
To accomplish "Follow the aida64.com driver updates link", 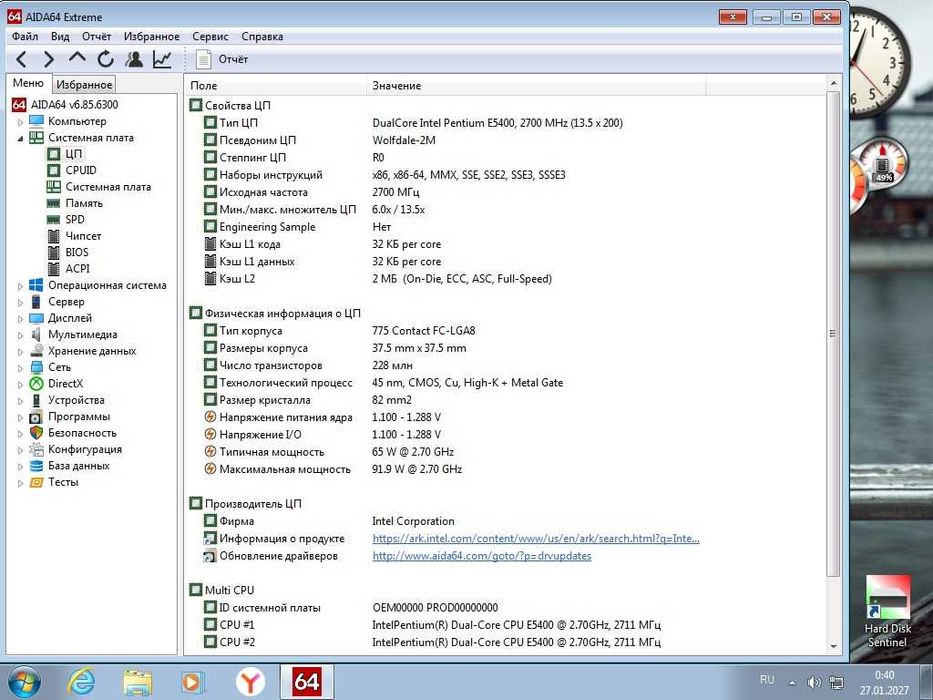I will click(x=481, y=556).
